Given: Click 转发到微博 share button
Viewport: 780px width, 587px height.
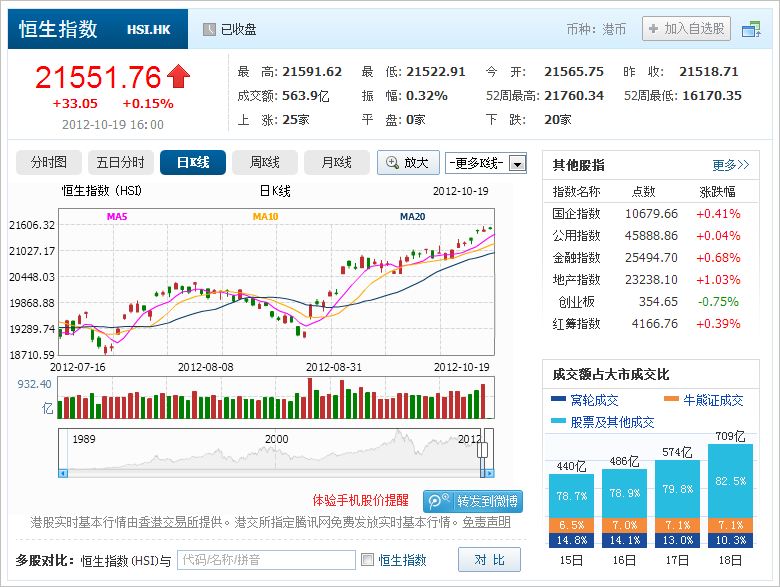Looking at the screenshot, I should pos(473,501).
